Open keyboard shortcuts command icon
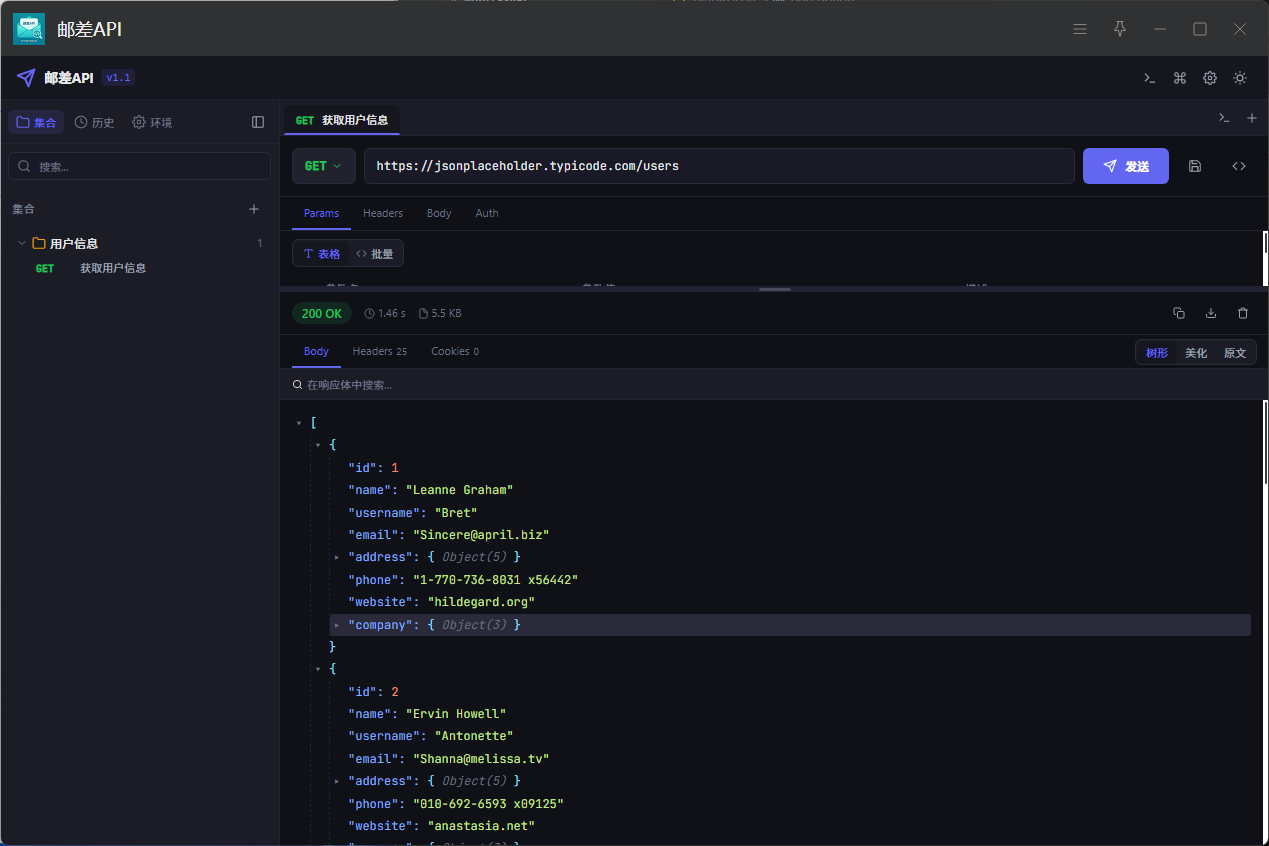The width and height of the screenshot is (1269, 846). [1180, 78]
